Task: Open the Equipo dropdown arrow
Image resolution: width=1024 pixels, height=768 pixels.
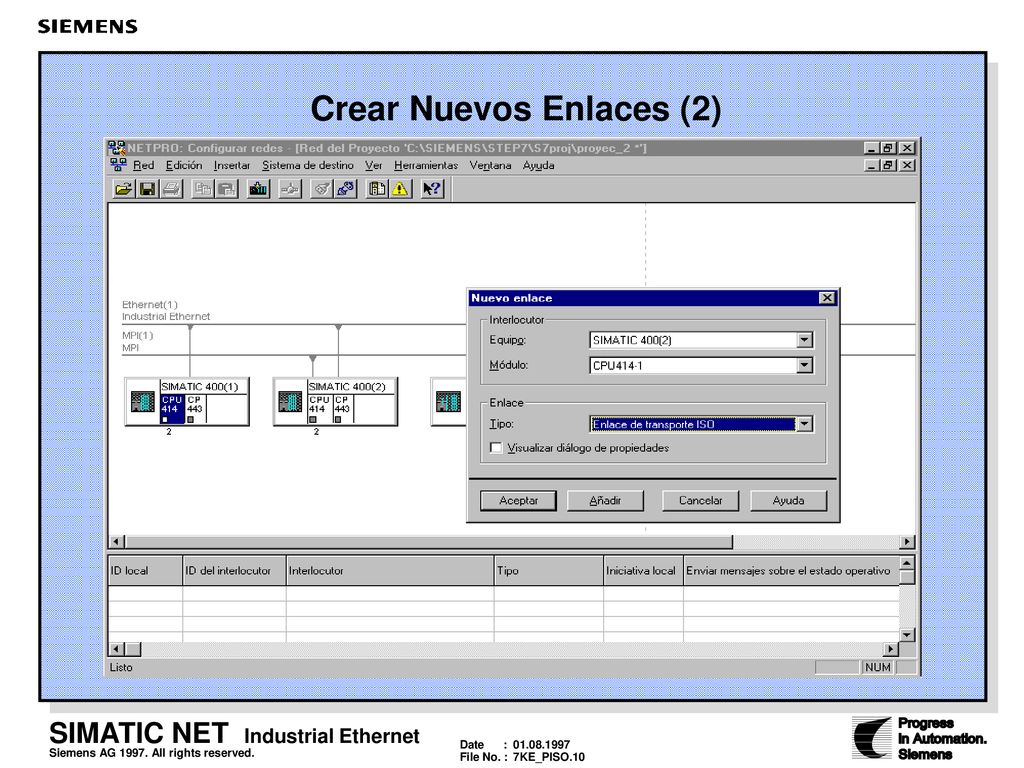Action: [805, 340]
